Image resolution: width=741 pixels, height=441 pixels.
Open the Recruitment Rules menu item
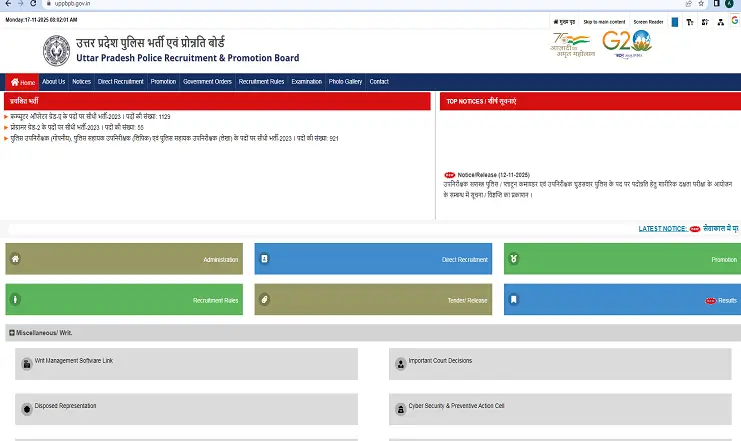[x=261, y=82]
